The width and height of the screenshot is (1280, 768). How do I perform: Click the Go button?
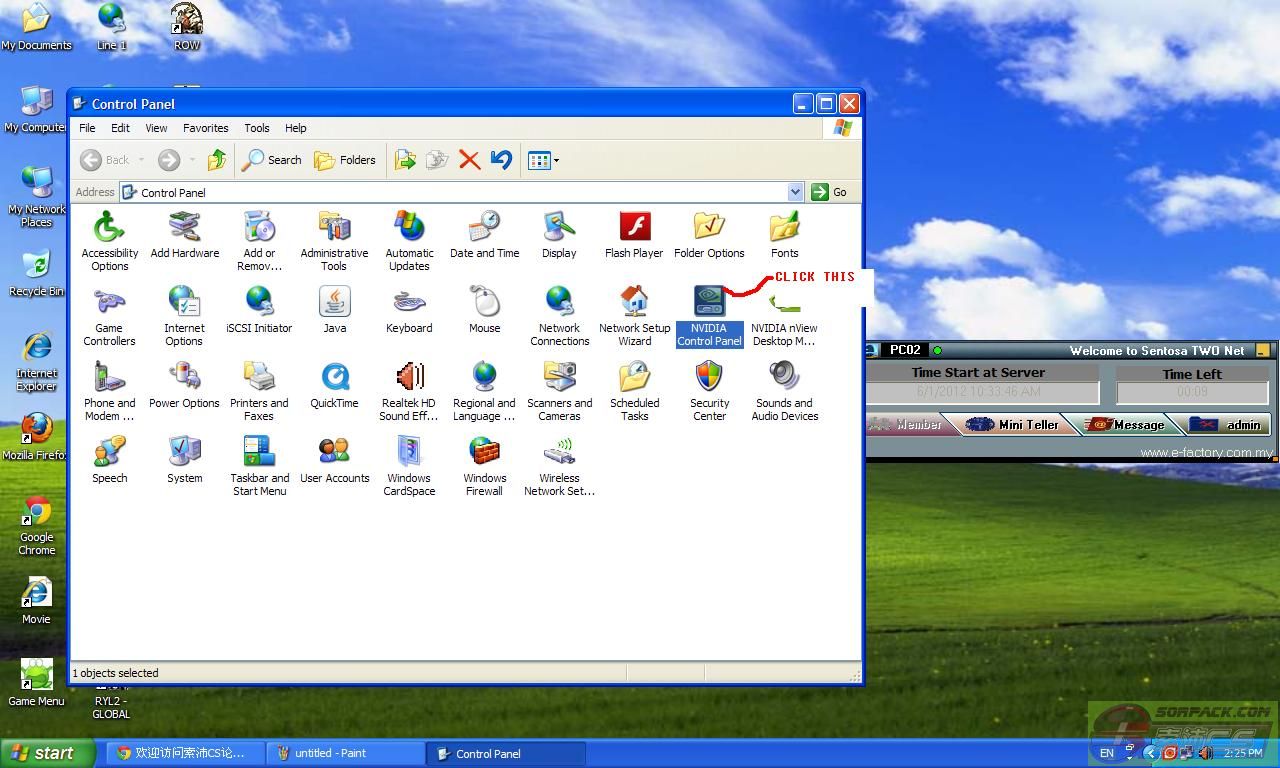point(830,192)
